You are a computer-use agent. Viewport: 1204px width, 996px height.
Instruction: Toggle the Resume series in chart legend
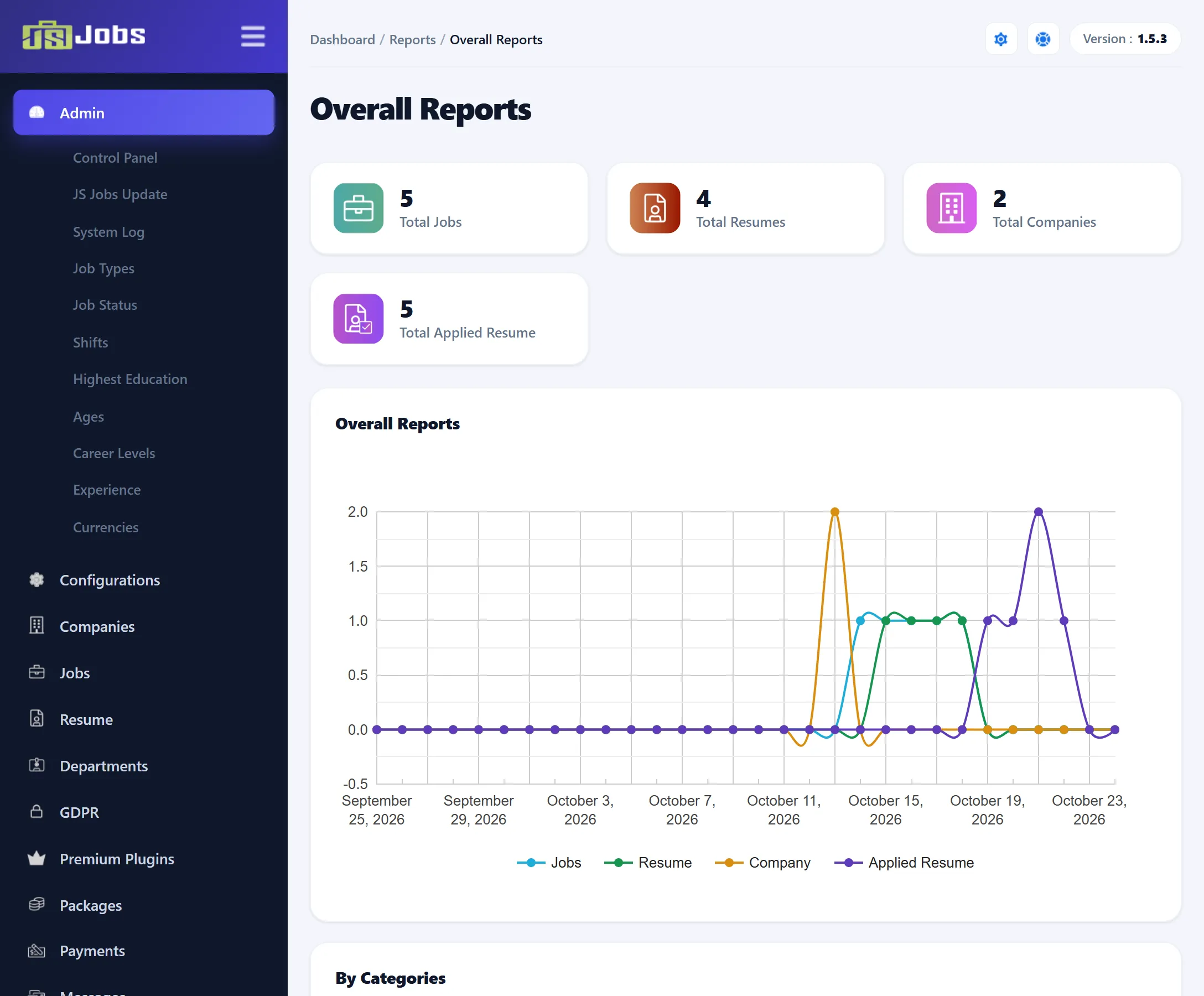(x=648, y=863)
